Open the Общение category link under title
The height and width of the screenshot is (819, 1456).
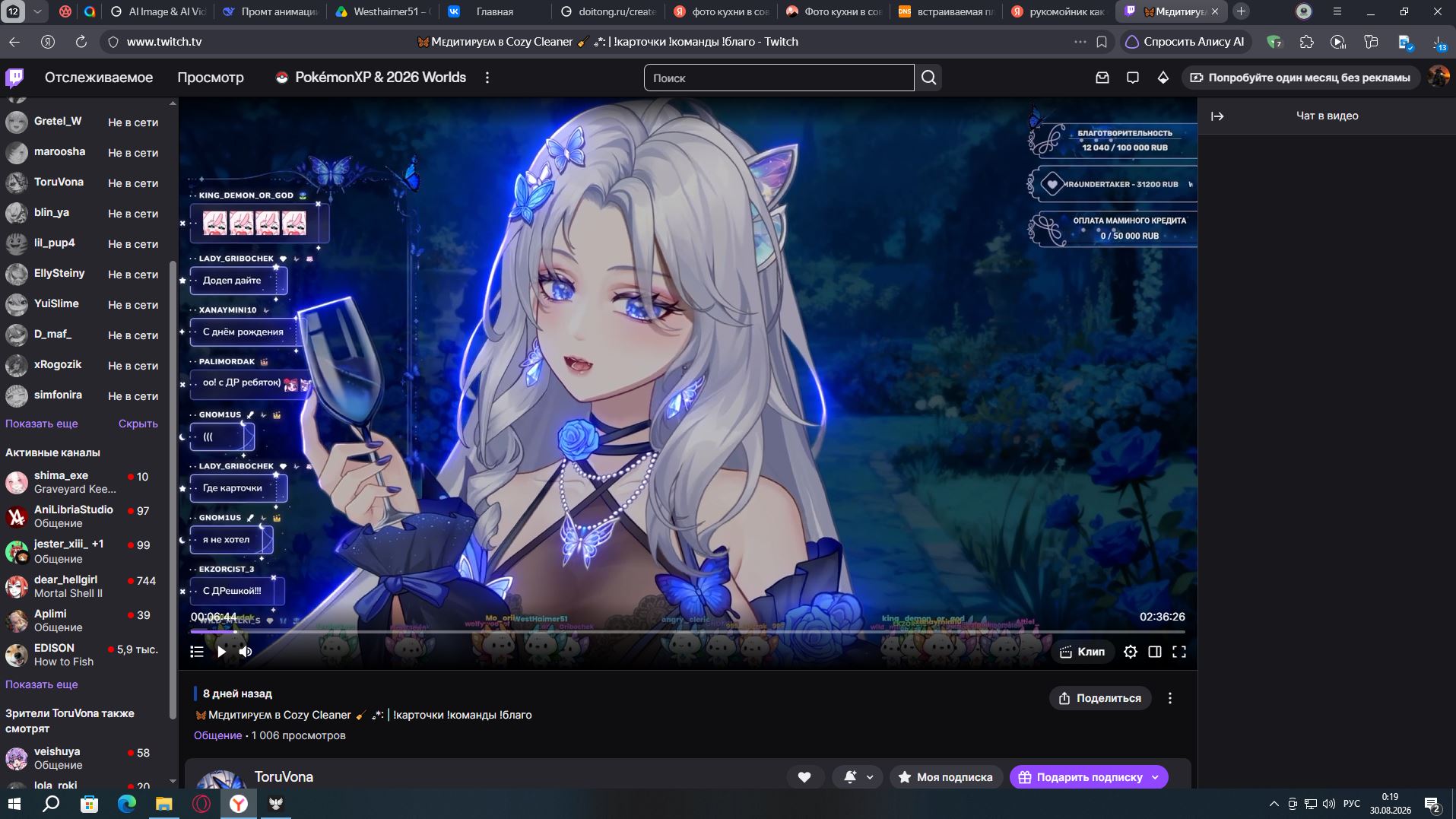pyautogui.click(x=217, y=735)
